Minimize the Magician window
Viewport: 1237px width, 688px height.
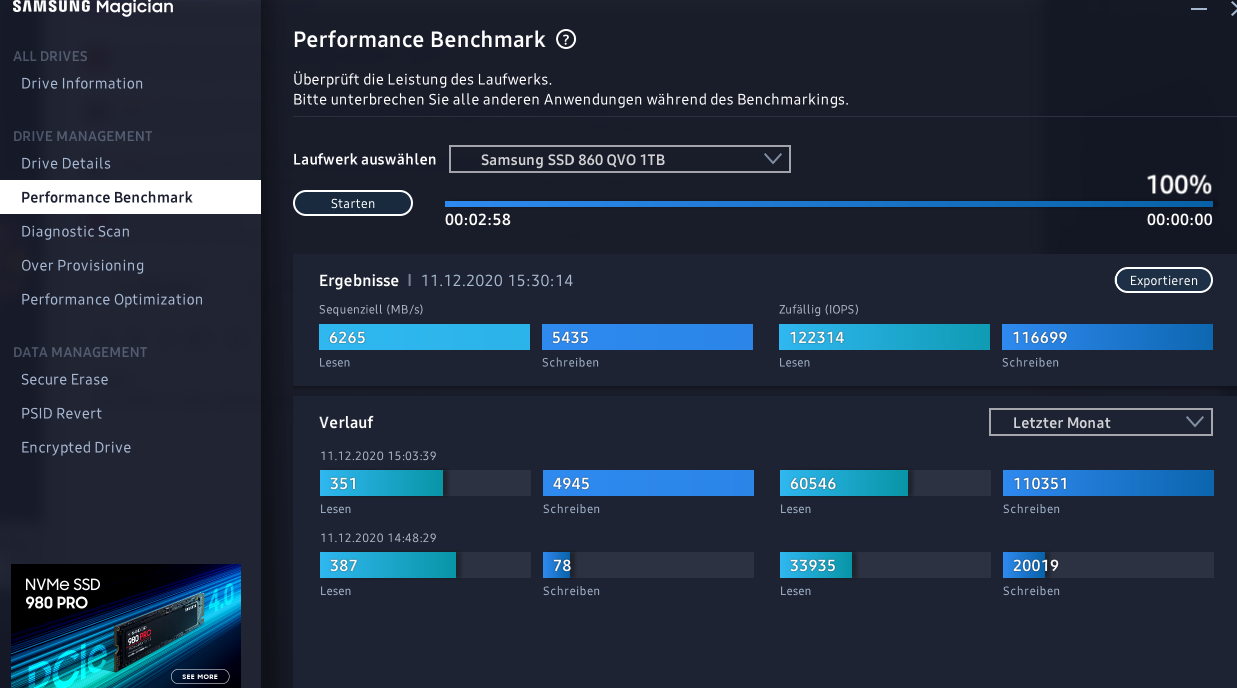[x=1199, y=8]
